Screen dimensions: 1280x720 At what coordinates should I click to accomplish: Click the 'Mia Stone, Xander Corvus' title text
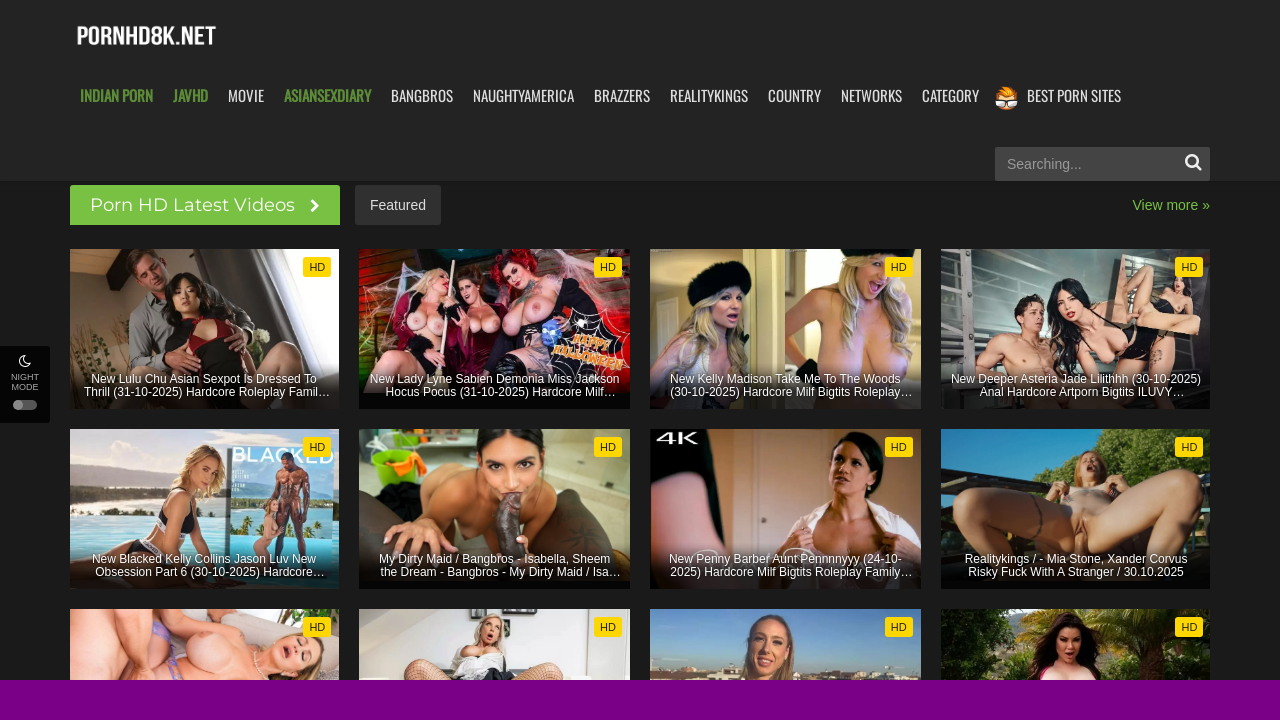click(x=1075, y=566)
